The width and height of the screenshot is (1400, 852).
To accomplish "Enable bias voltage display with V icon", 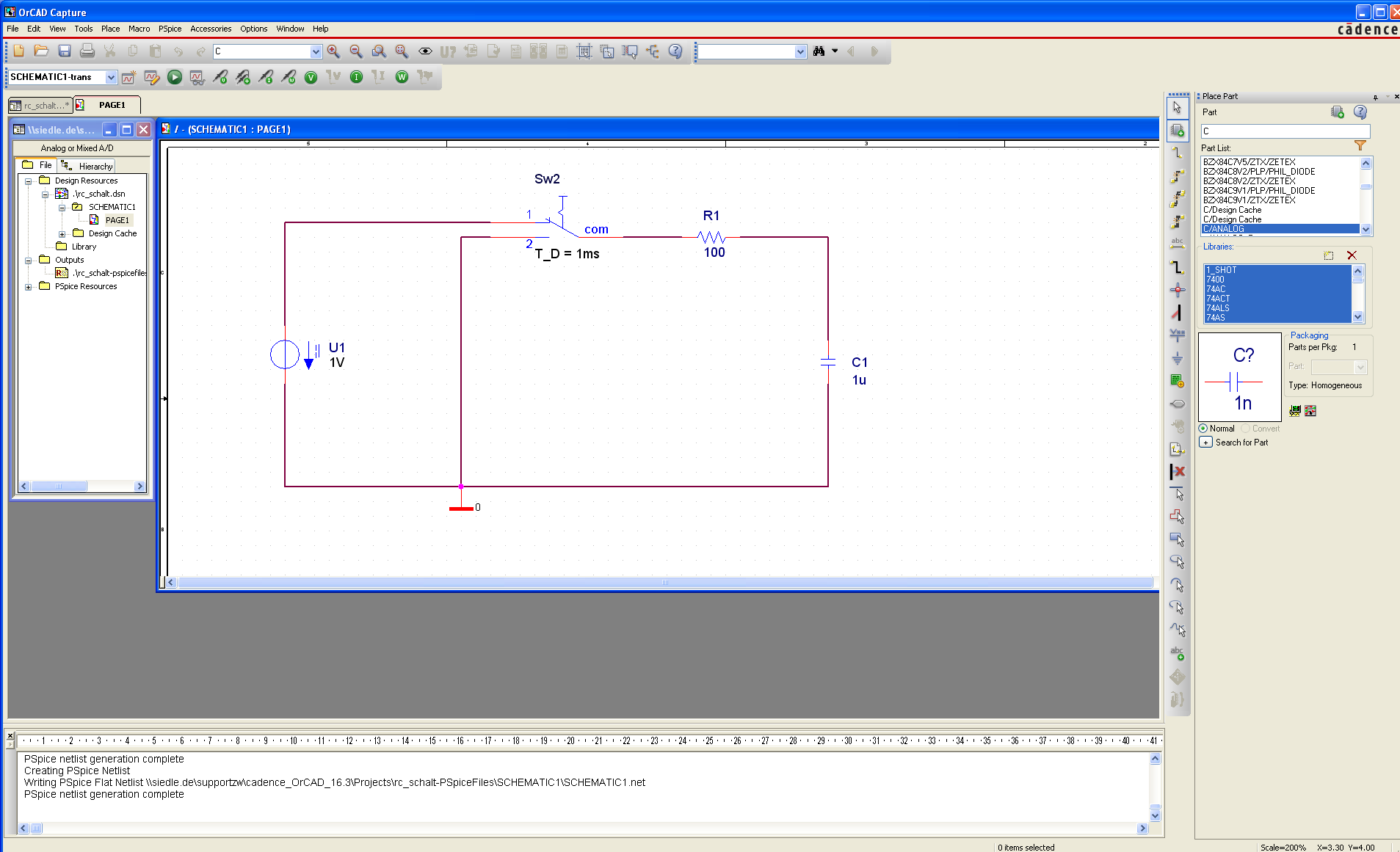I will click(311, 77).
